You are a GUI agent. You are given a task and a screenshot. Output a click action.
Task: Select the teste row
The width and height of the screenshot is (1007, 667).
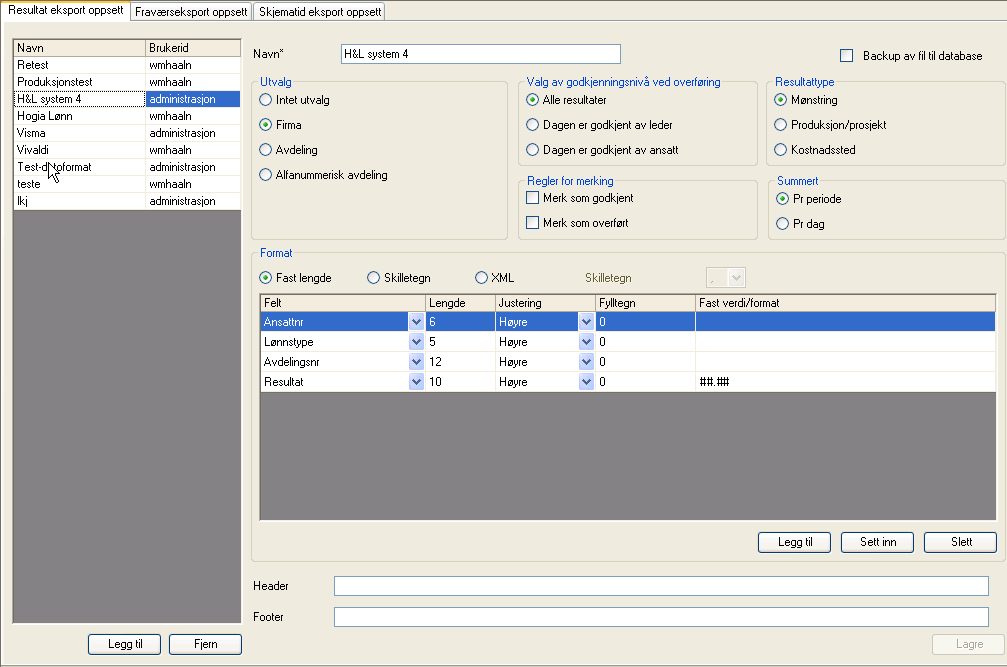pyautogui.click(x=127, y=184)
